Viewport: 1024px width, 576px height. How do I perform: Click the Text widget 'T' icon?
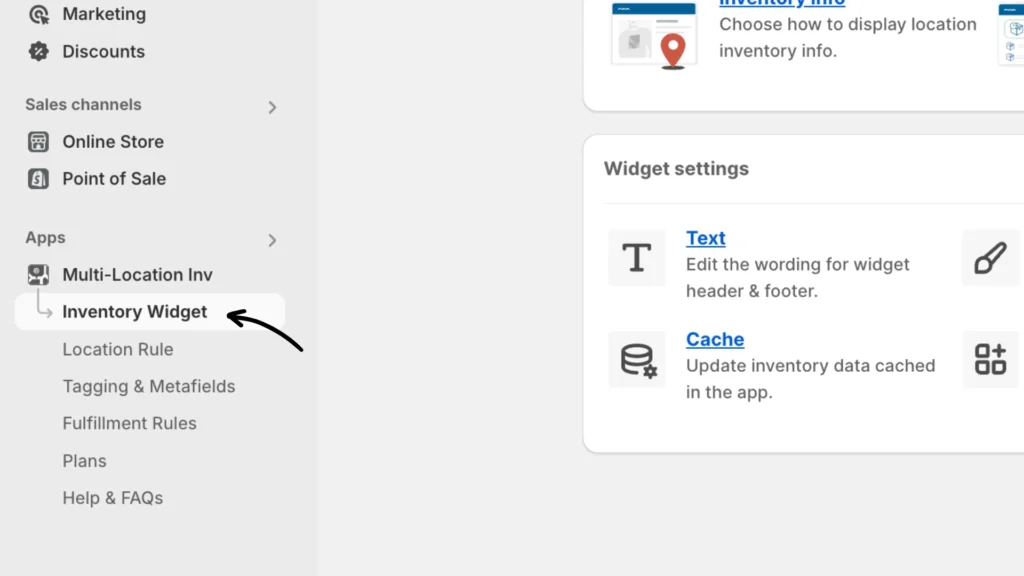pyautogui.click(x=637, y=258)
